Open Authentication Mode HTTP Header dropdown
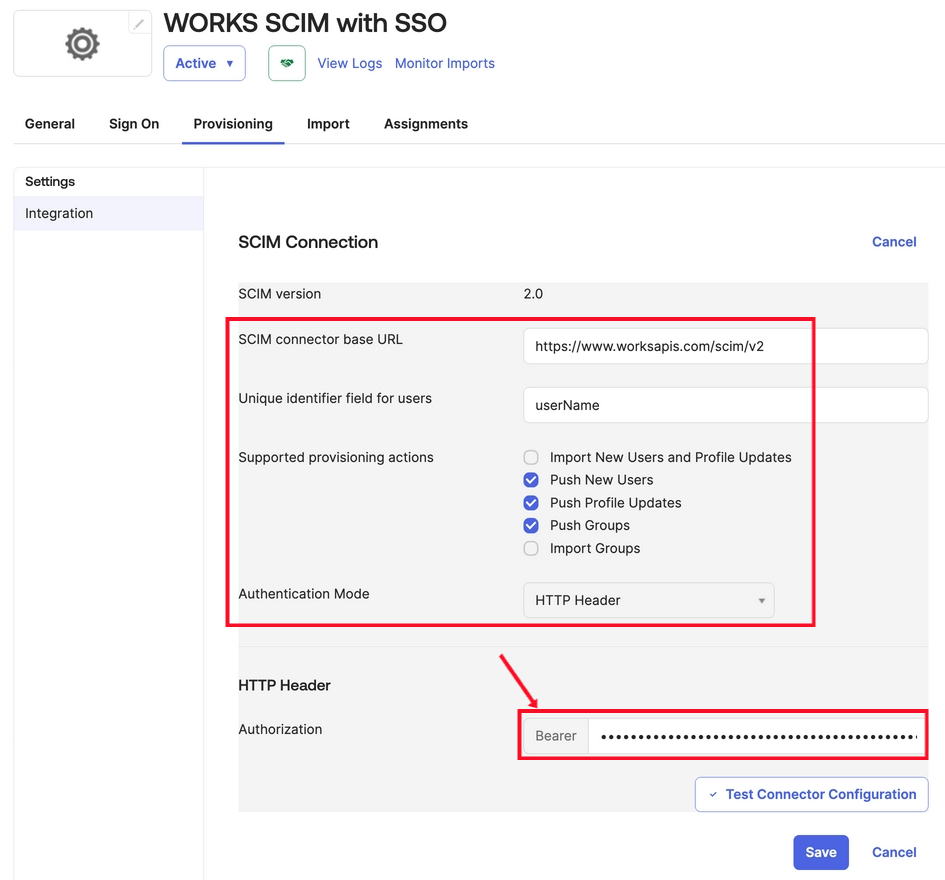The image size is (945, 880). (x=648, y=600)
